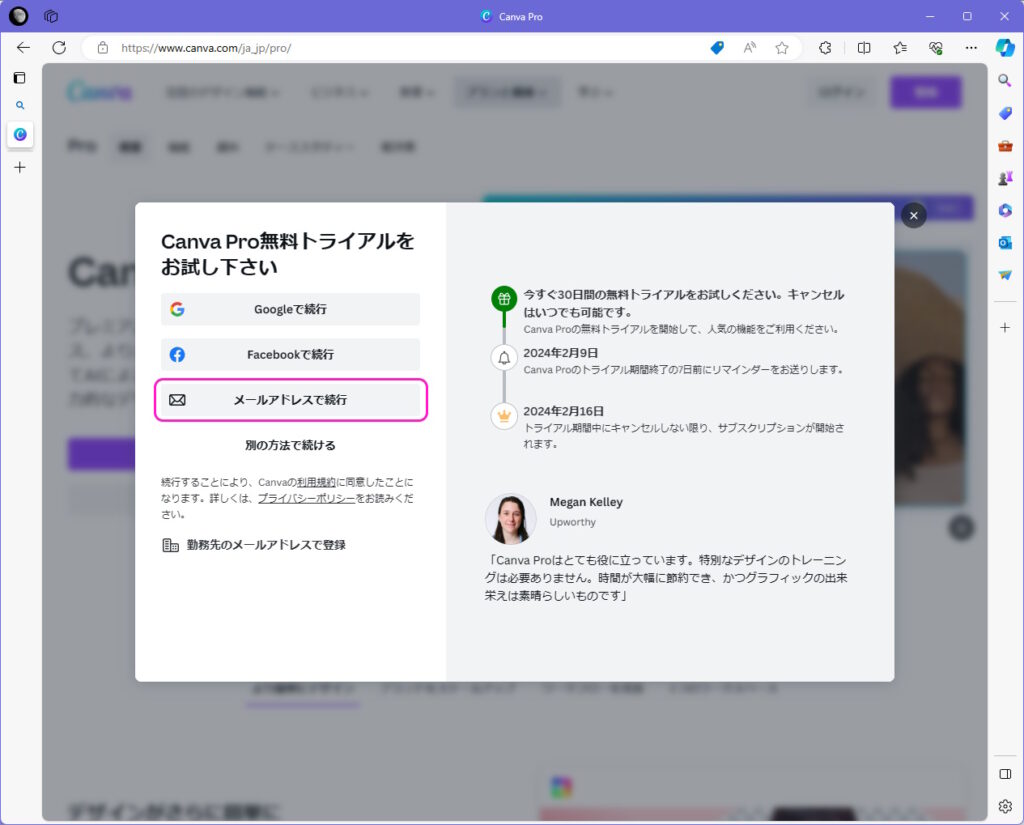Click the date text 2024年2月9日

coord(561,353)
